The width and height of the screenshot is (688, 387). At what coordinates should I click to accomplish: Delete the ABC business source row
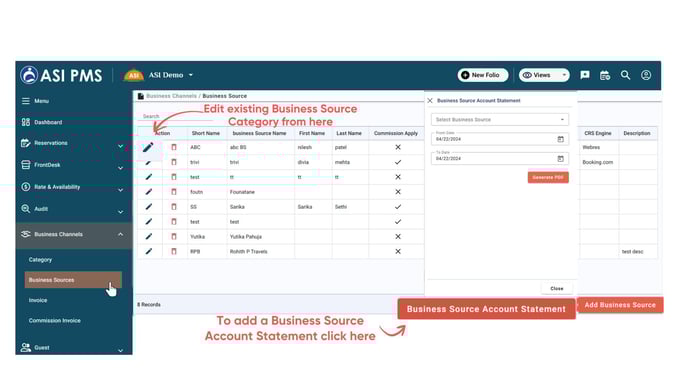[174, 147]
